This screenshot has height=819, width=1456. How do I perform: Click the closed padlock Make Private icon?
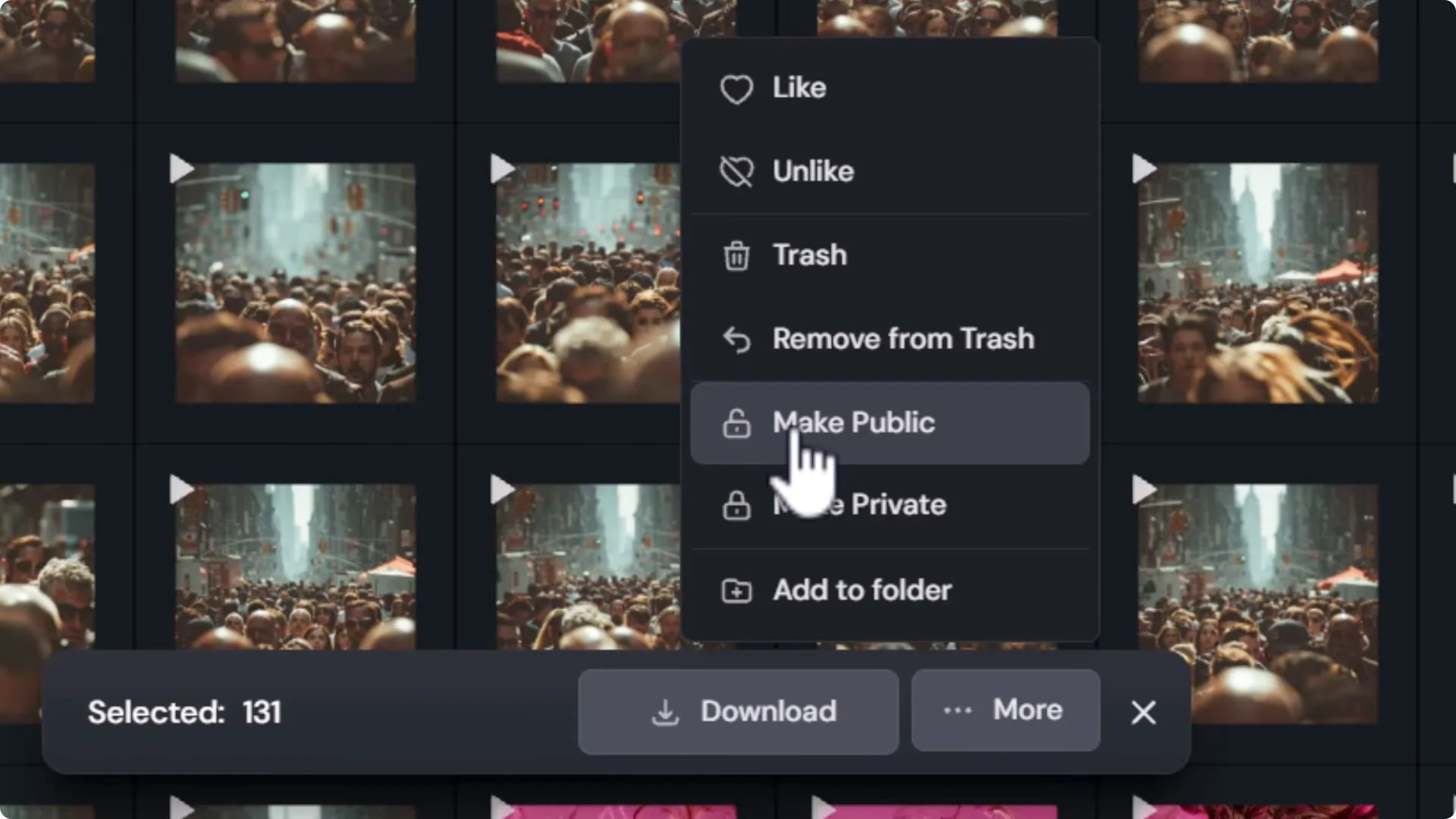[x=736, y=506]
